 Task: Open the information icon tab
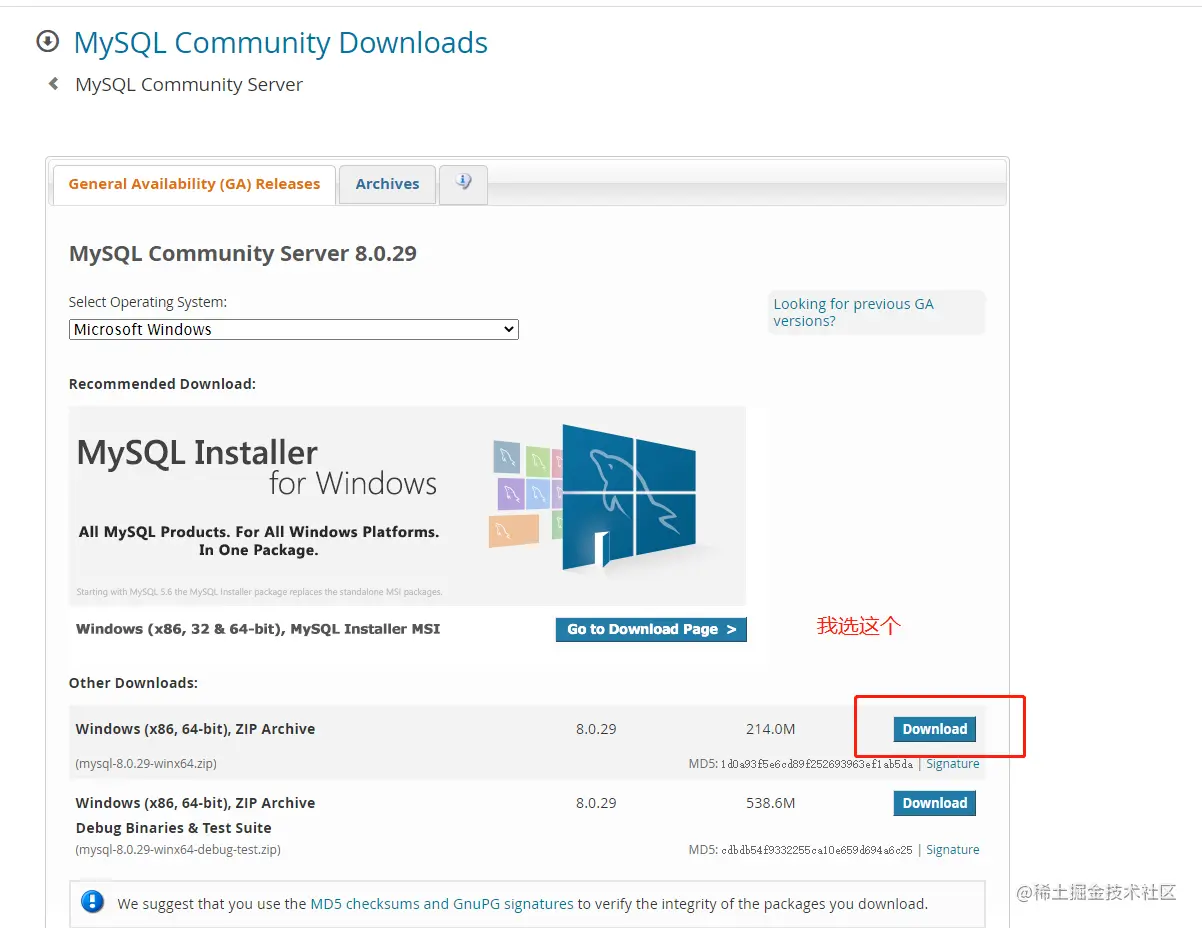[x=463, y=184]
